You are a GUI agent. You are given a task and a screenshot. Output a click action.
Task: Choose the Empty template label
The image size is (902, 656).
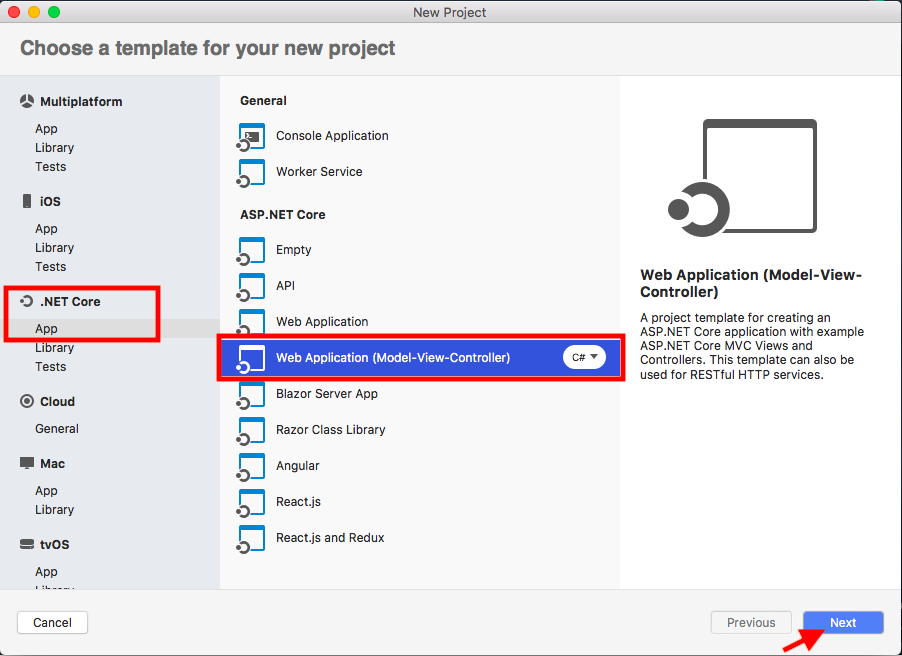point(293,250)
